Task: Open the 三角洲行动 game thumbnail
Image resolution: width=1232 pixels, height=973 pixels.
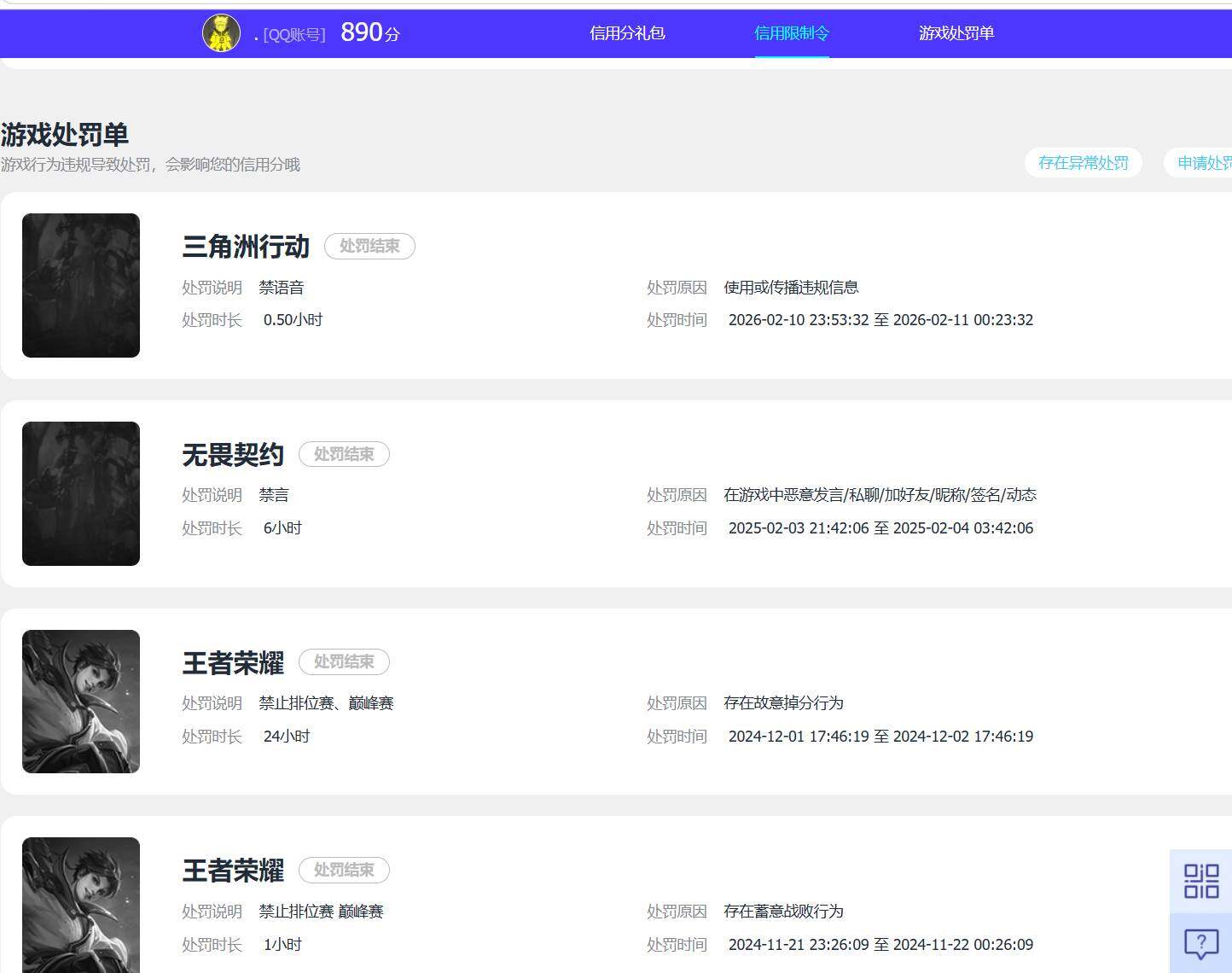Action: coord(81,285)
